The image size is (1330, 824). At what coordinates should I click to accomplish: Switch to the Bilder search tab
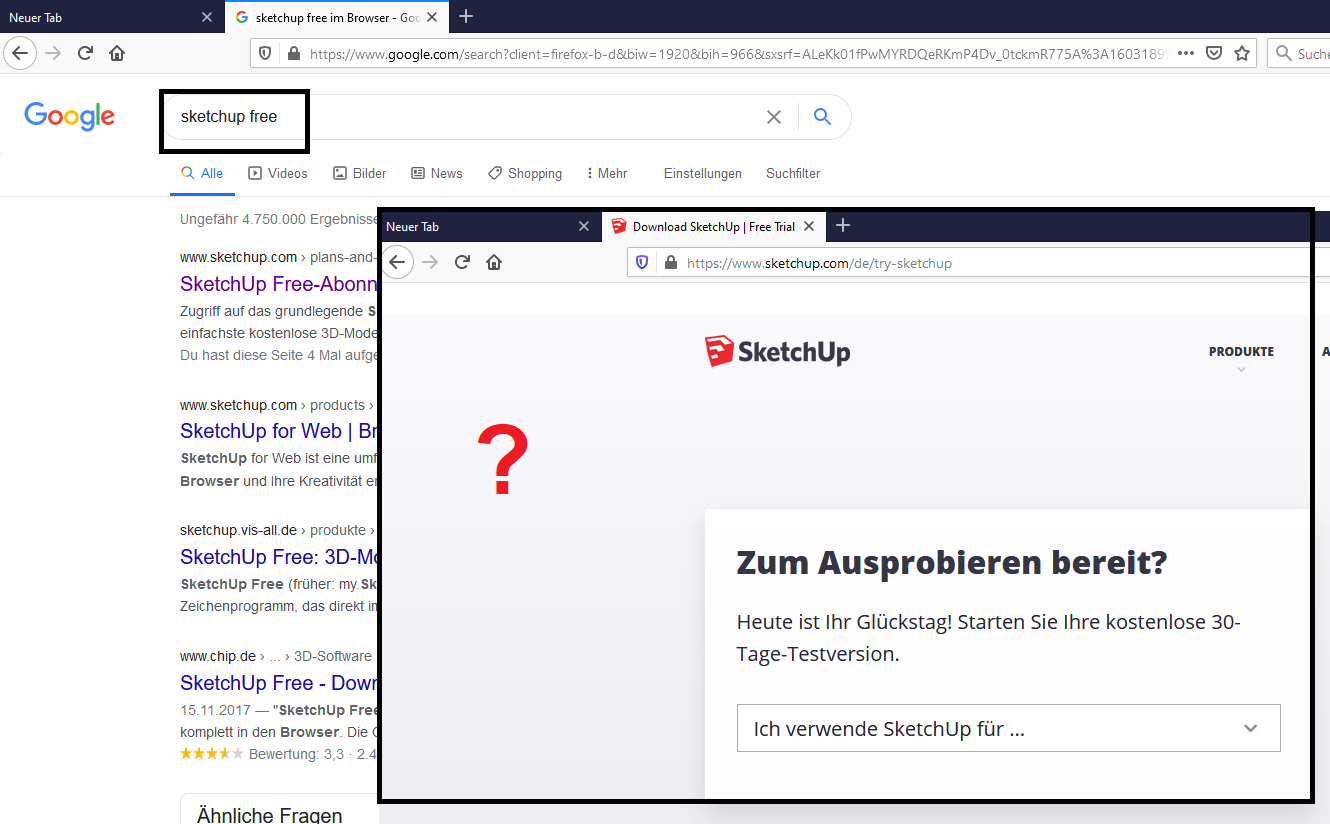click(360, 173)
